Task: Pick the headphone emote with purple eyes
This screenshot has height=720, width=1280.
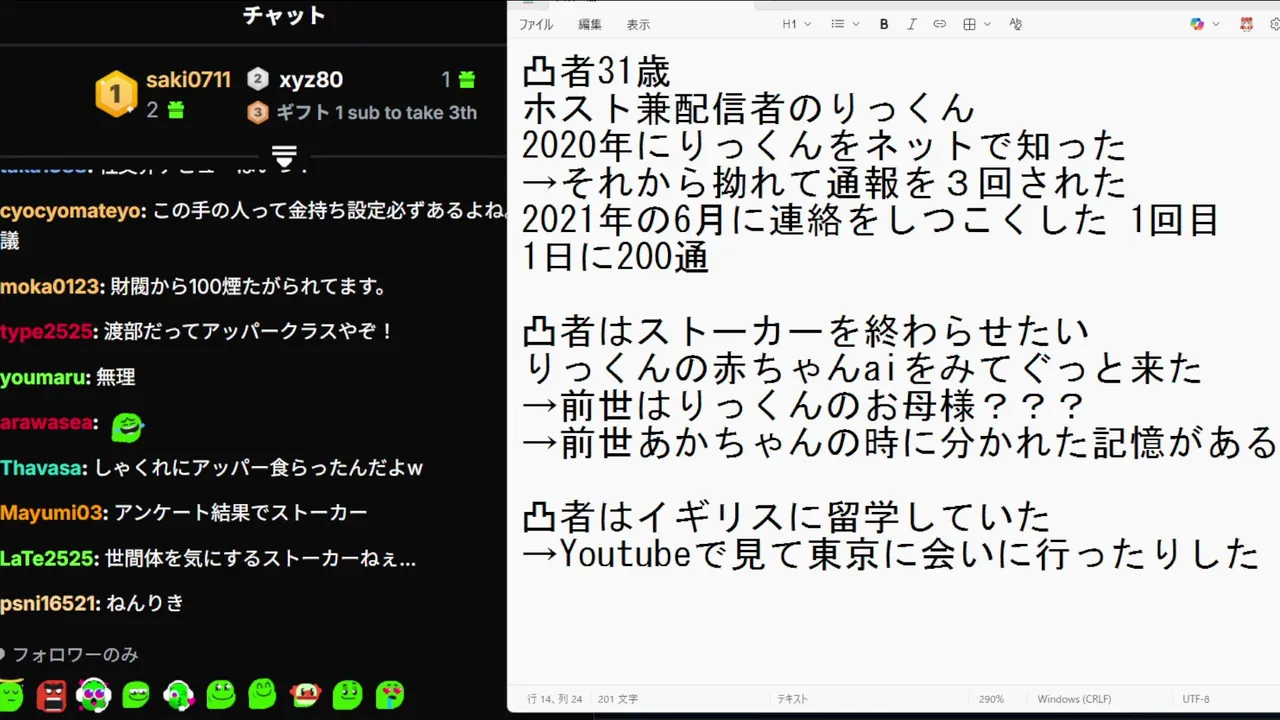Action: 93,693
